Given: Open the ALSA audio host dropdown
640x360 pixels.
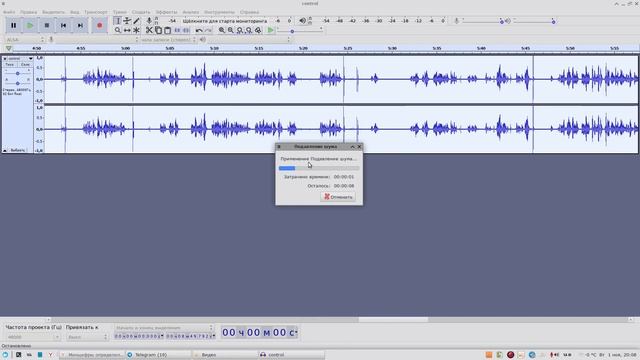Looking at the screenshot, I should [24, 40].
